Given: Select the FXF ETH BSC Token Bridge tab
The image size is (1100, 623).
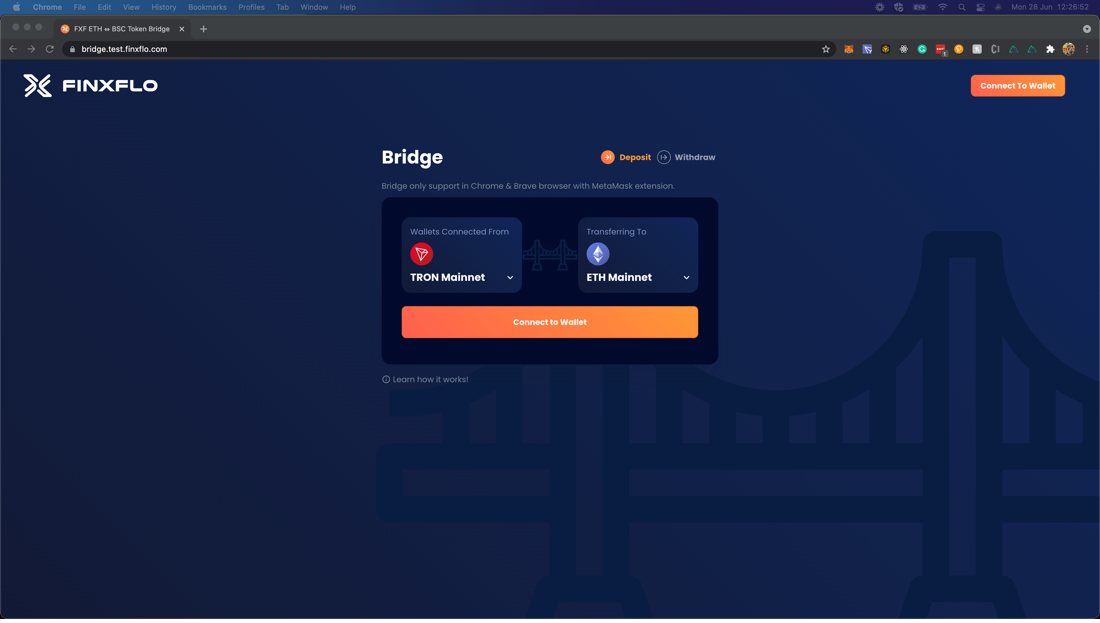Looking at the screenshot, I should (122, 29).
